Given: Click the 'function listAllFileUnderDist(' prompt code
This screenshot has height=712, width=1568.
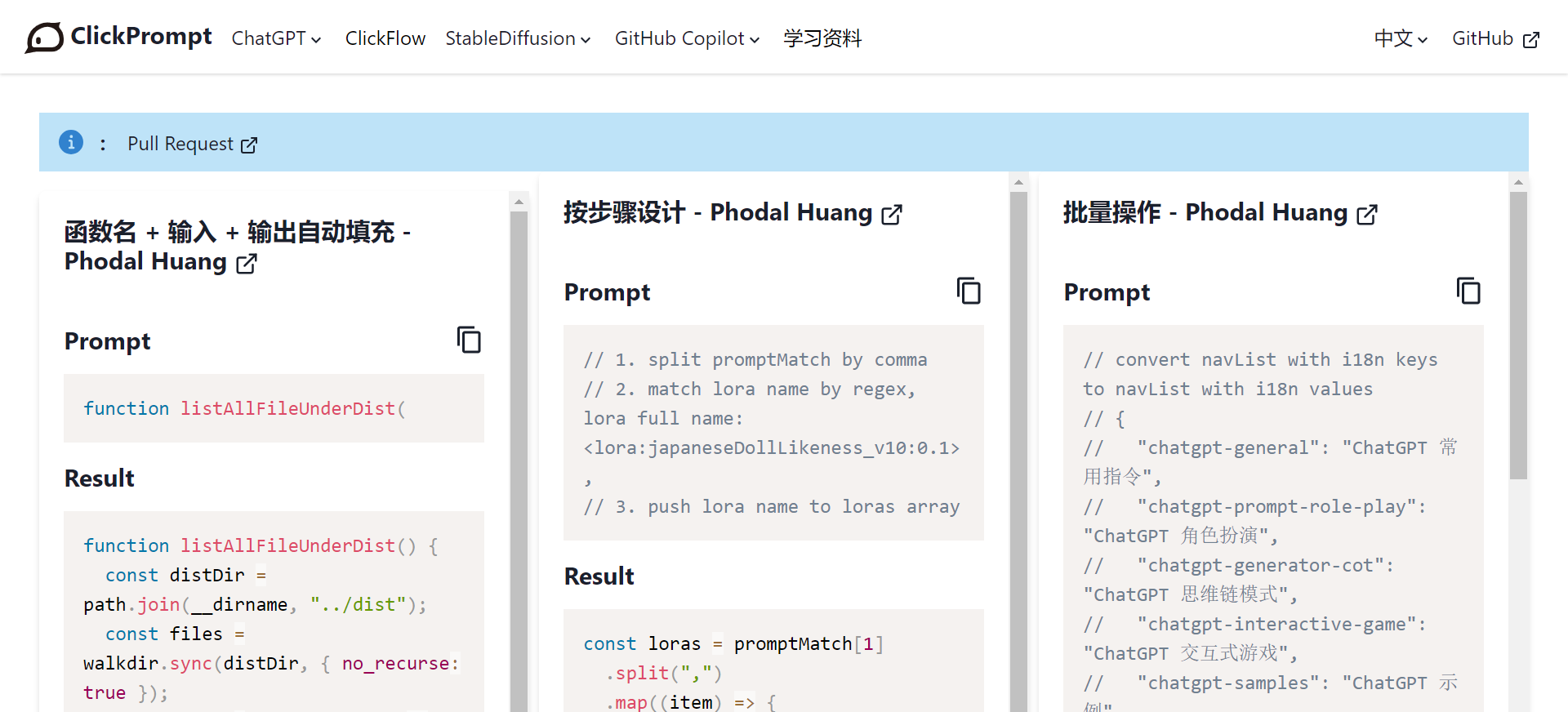Looking at the screenshot, I should coord(244,408).
